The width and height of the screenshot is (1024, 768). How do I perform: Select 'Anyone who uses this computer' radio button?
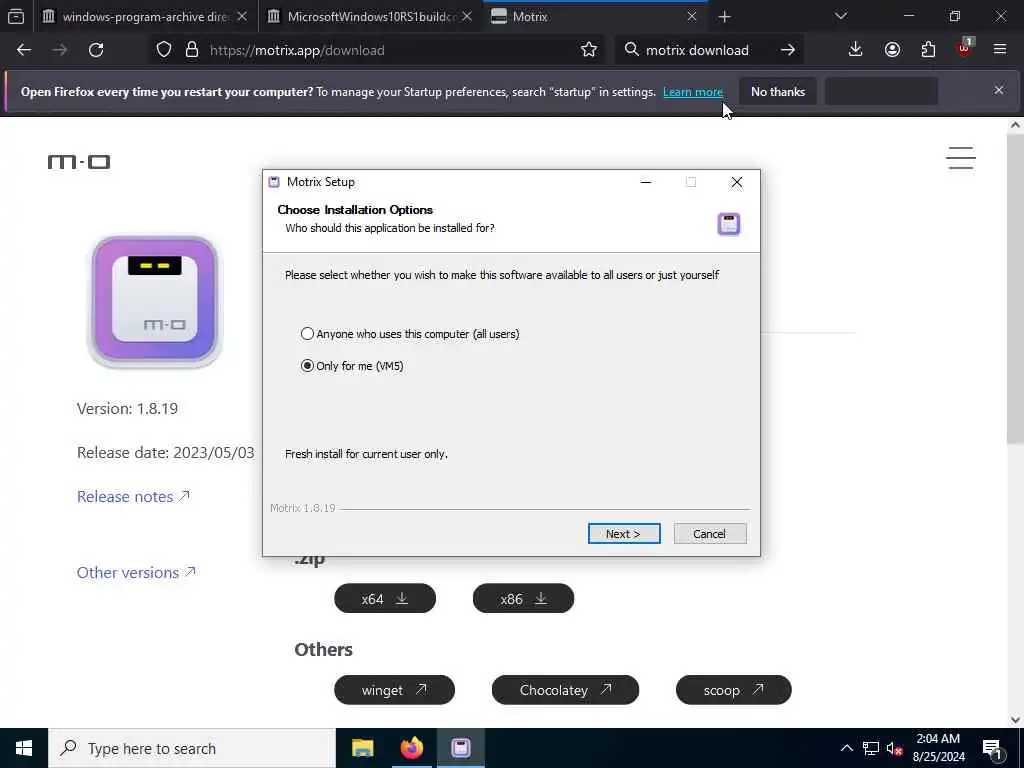(307, 334)
